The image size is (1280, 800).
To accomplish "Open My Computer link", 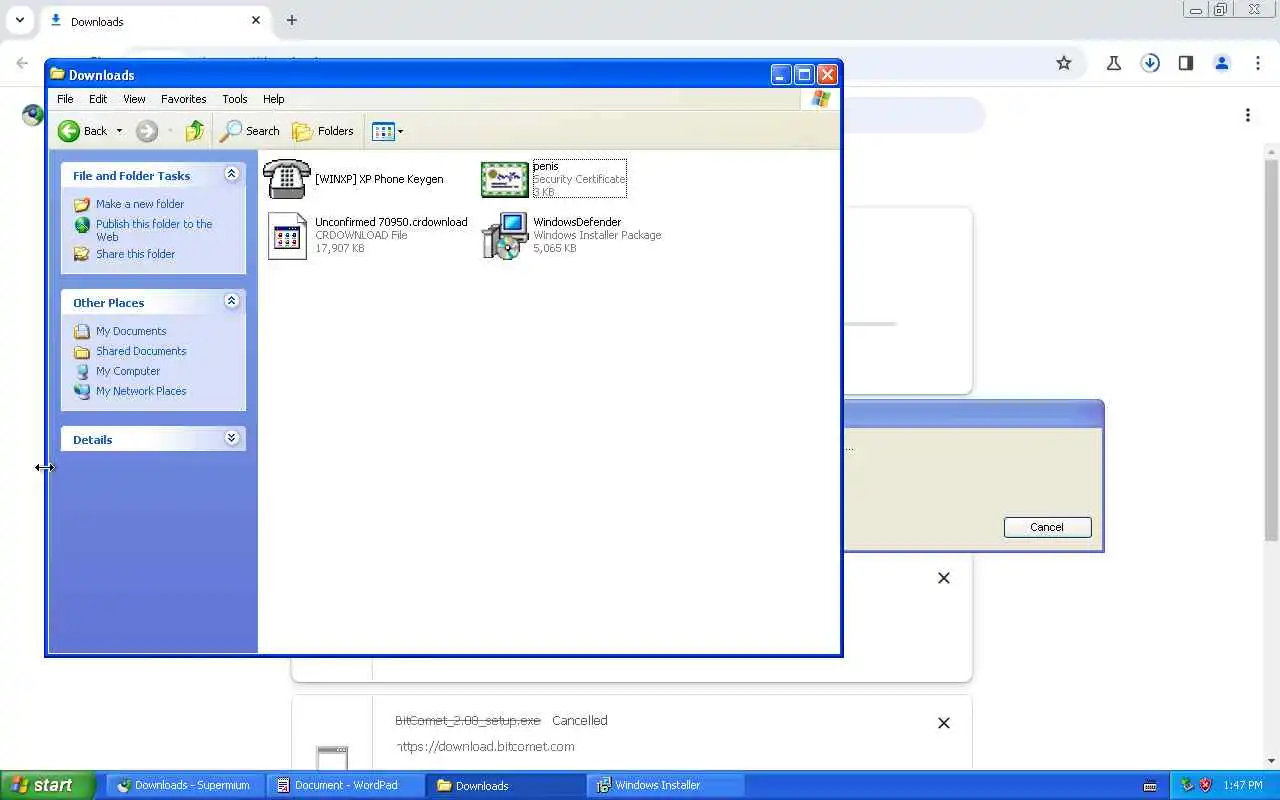I will [128, 371].
